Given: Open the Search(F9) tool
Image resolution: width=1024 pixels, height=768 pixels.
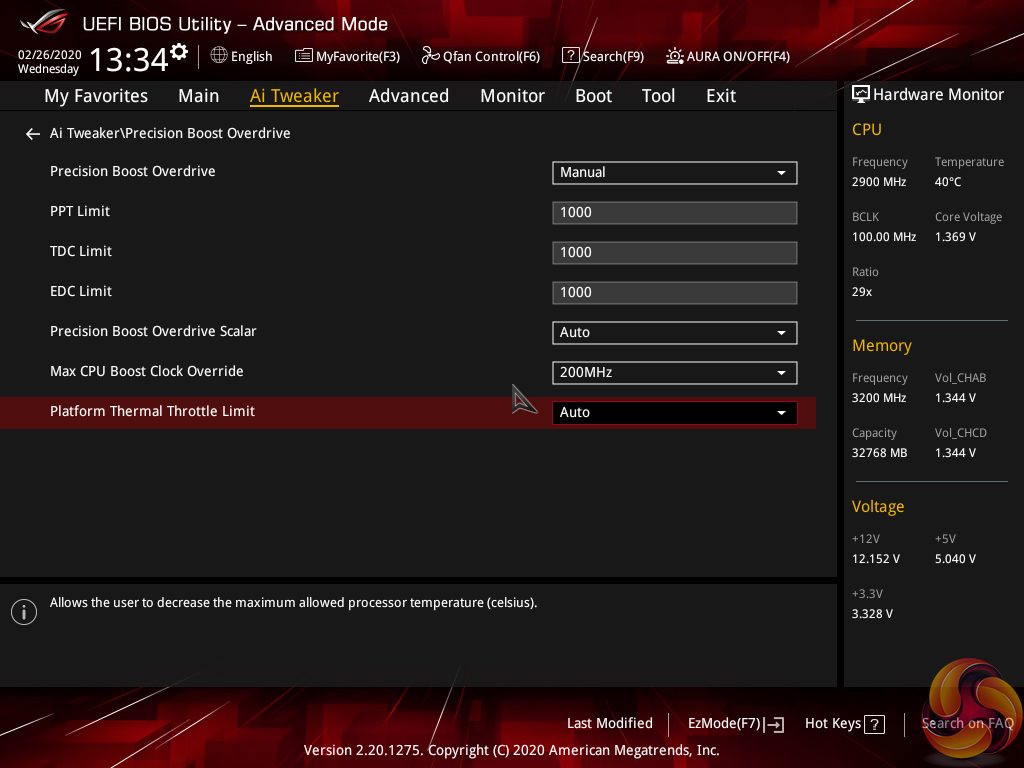Looking at the screenshot, I should (602, 56).
